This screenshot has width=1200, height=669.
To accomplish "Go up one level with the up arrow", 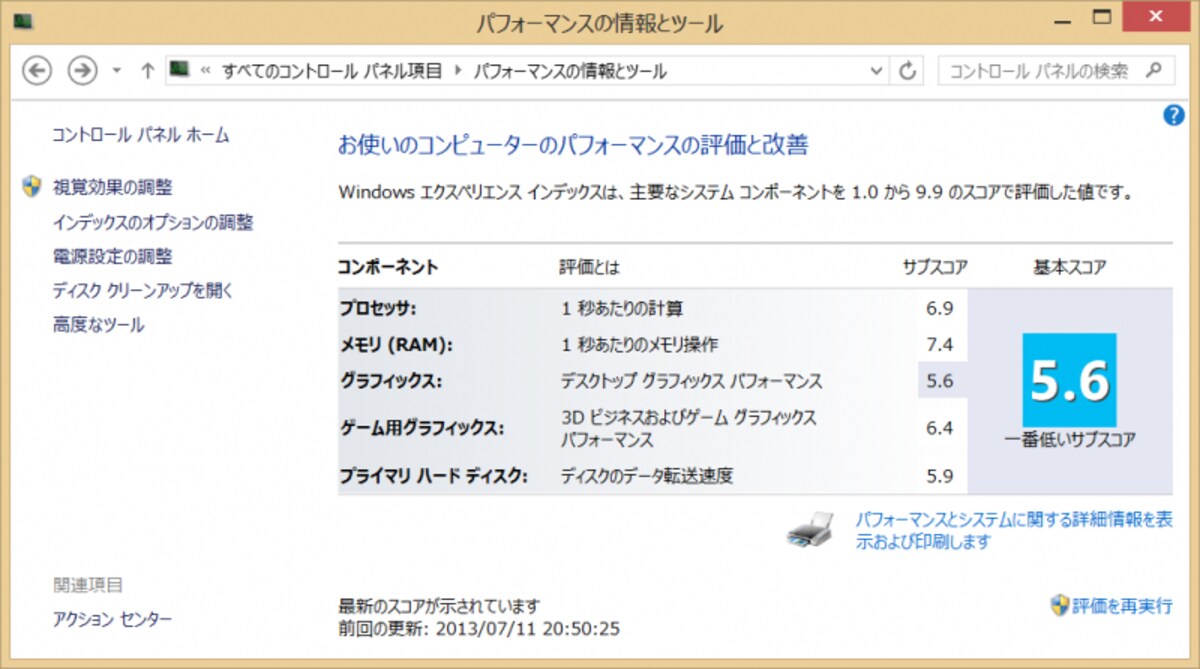I will click(148, 71).
